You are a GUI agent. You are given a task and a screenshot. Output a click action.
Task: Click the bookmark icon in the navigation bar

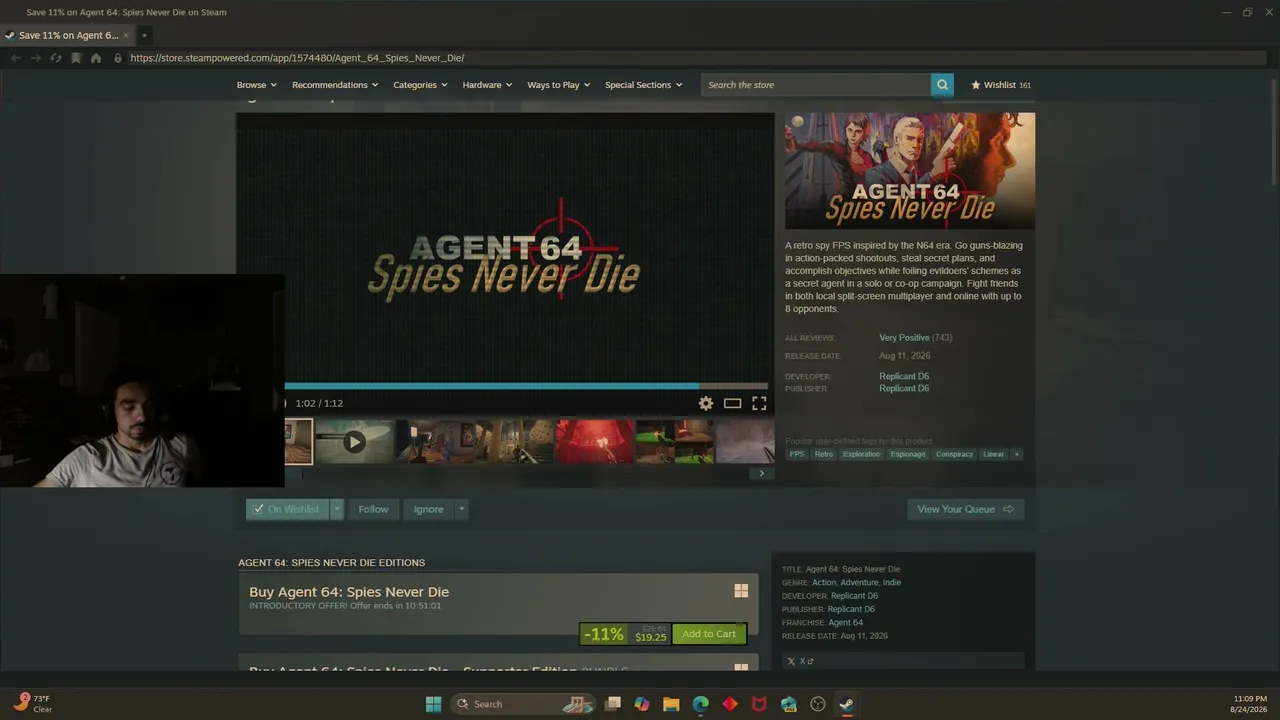tap(76, 58)
